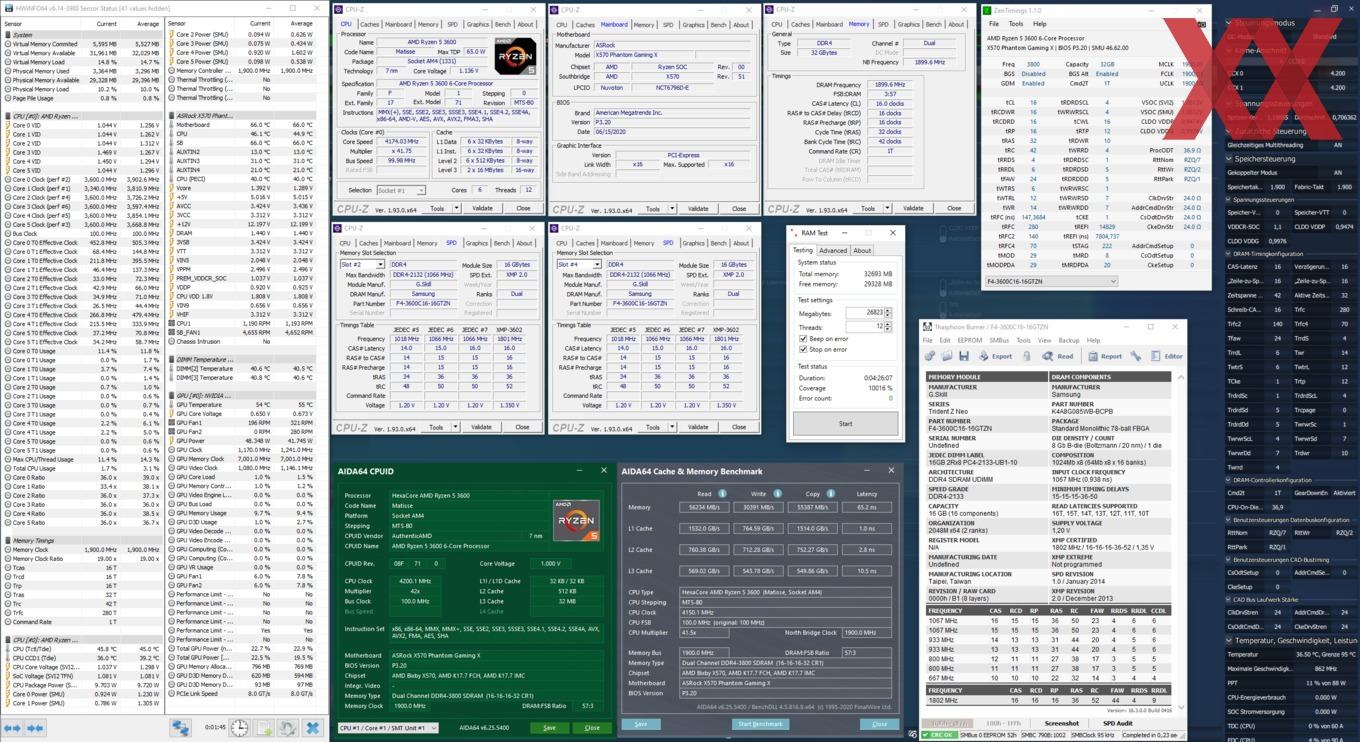This screenshot has width=1360, height=742.
Task: Click the info icon beside Copy in AIDA64 benchmark
Action: click(x=830, y=494)
